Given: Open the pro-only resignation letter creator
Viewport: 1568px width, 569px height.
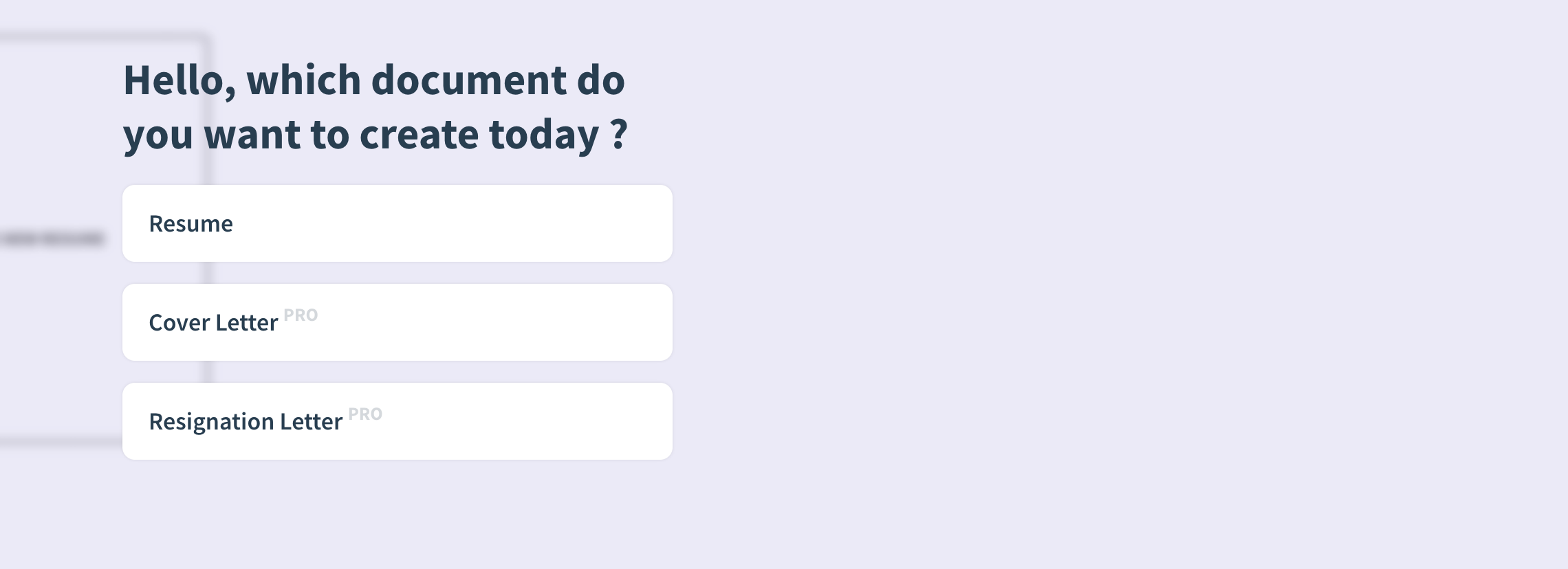Looking at the screenshot, I should click(x=398, y=421).
